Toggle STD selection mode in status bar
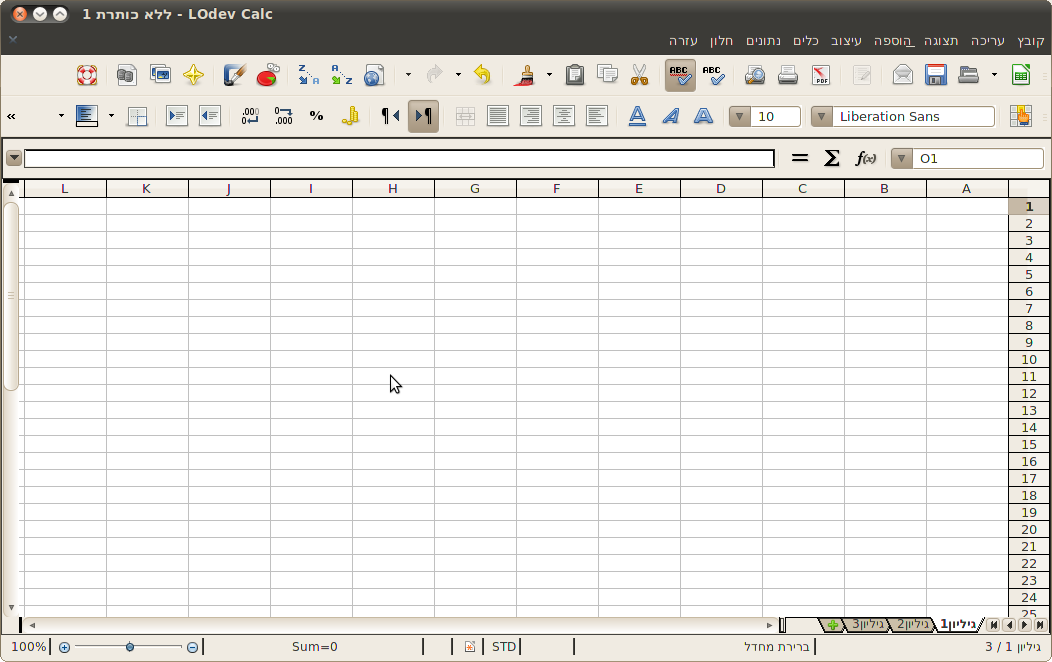This screenshot has width=1052, height=662. [x=504, y=647]
